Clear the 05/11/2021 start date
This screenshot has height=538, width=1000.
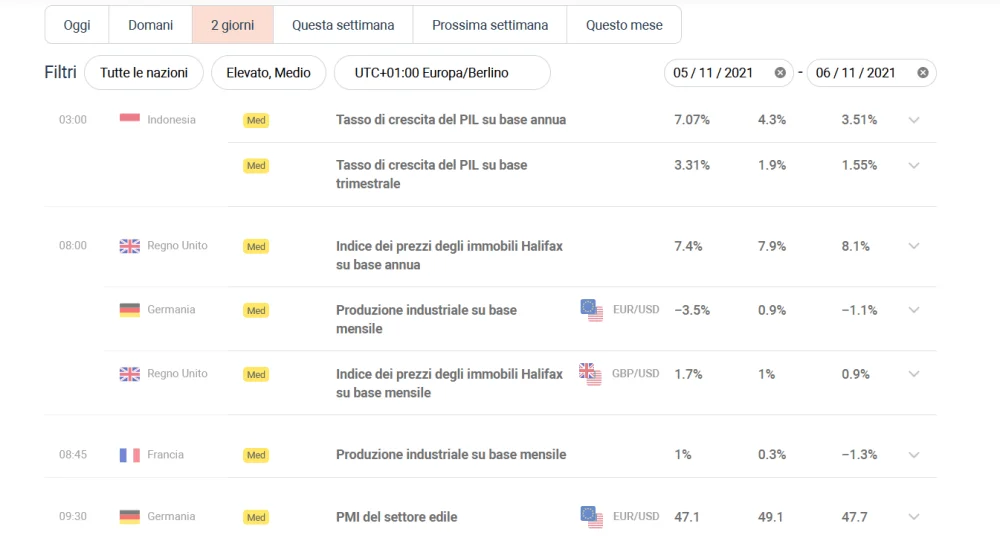[780, 73]
